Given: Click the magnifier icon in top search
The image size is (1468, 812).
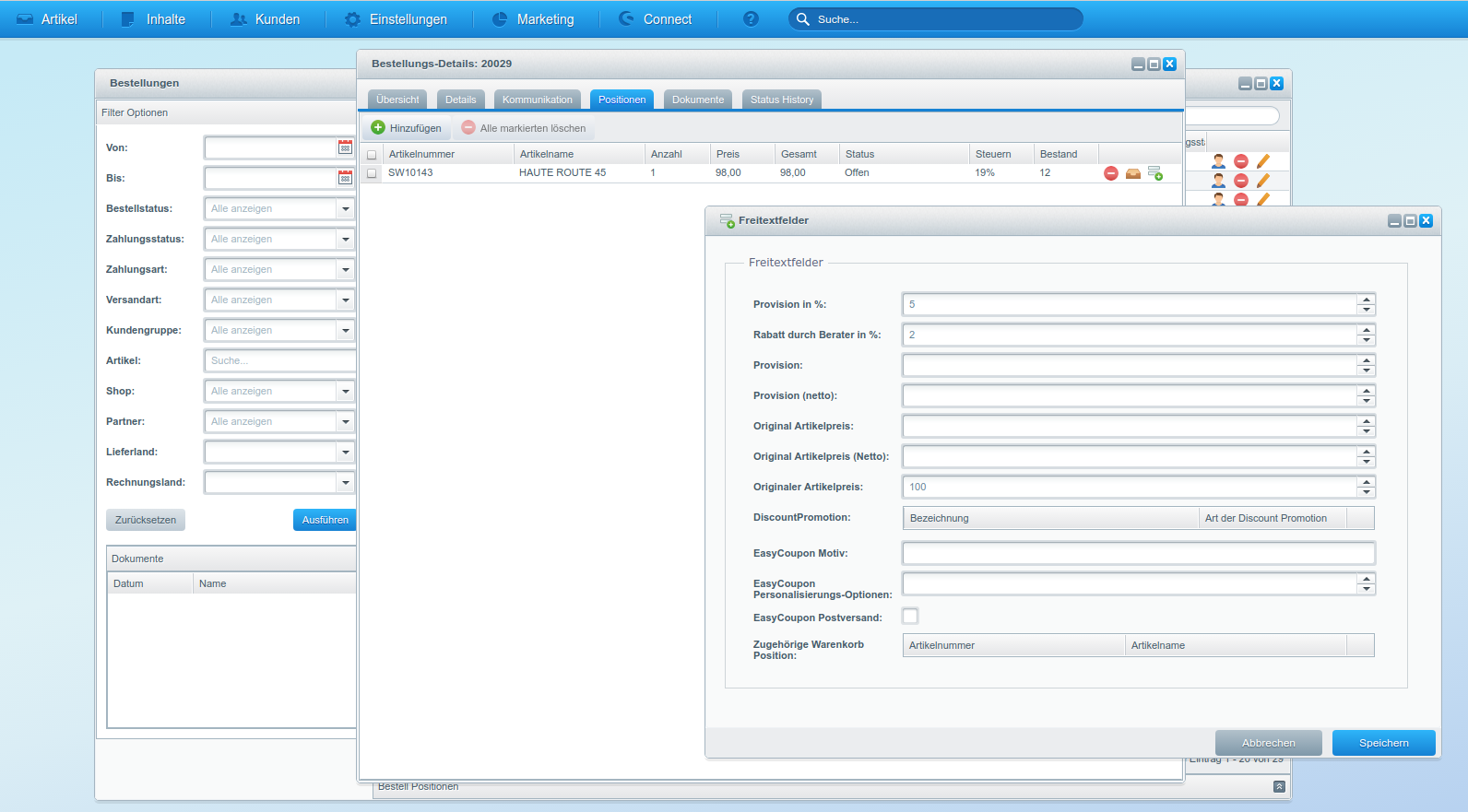Looking at the screenshot, I should point(802,18).
